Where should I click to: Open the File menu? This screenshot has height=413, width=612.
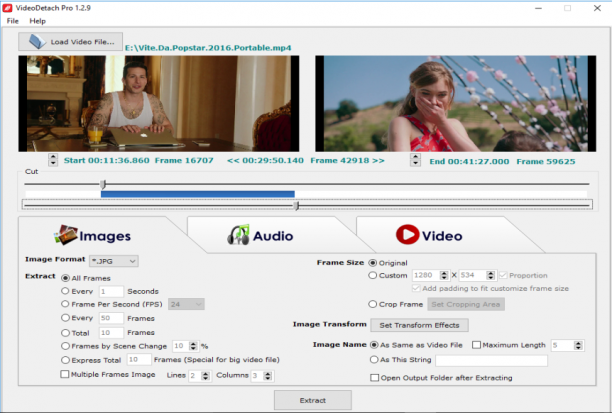coord(12,21)
